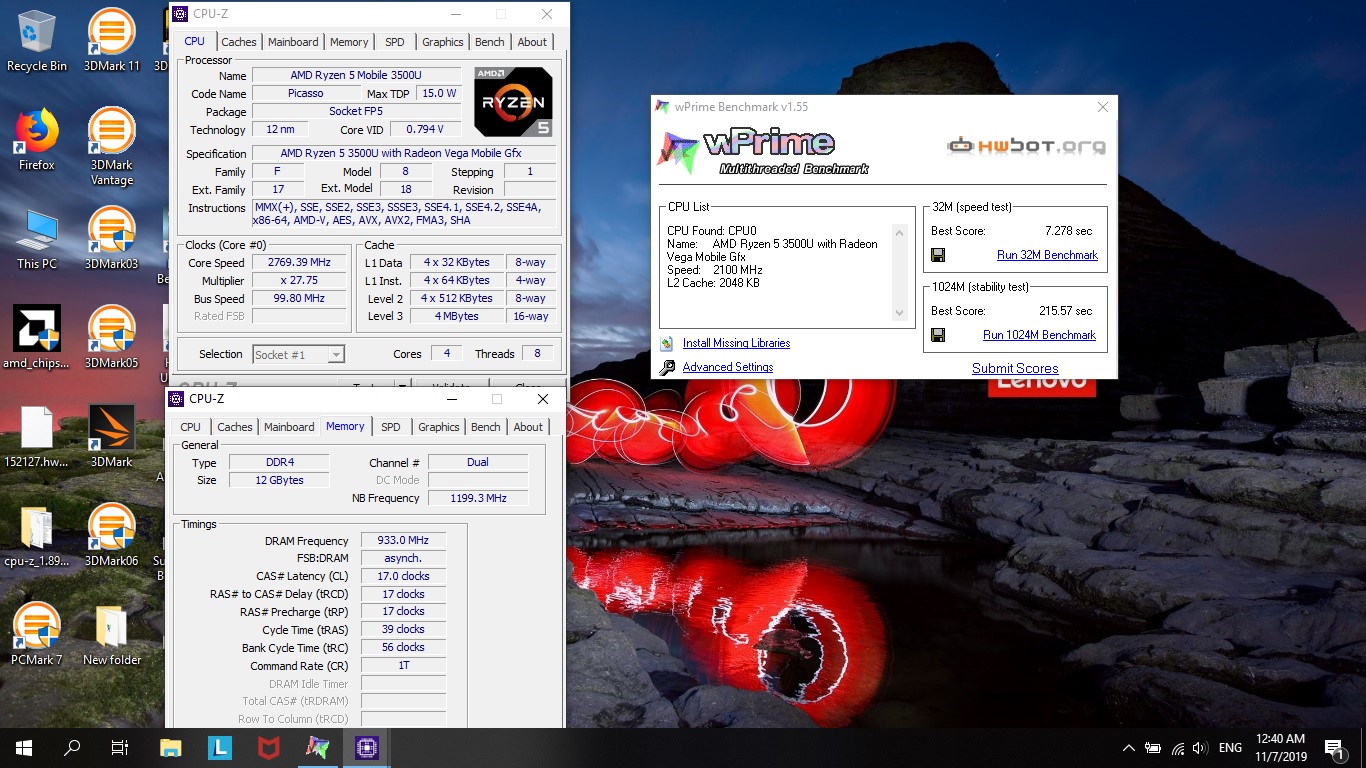Switch to wPrime taskbar icon
Viewport: 1366px width, 768px height.
pyautogui.click(x=317, y=748)
